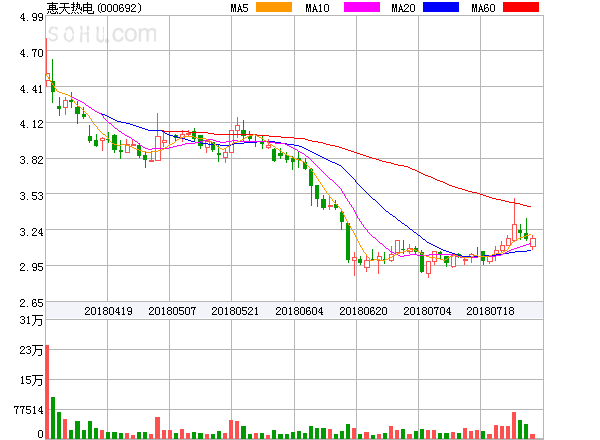Click the 31万 volume axis label
The image size is (600, 440).
click(31, 320)
